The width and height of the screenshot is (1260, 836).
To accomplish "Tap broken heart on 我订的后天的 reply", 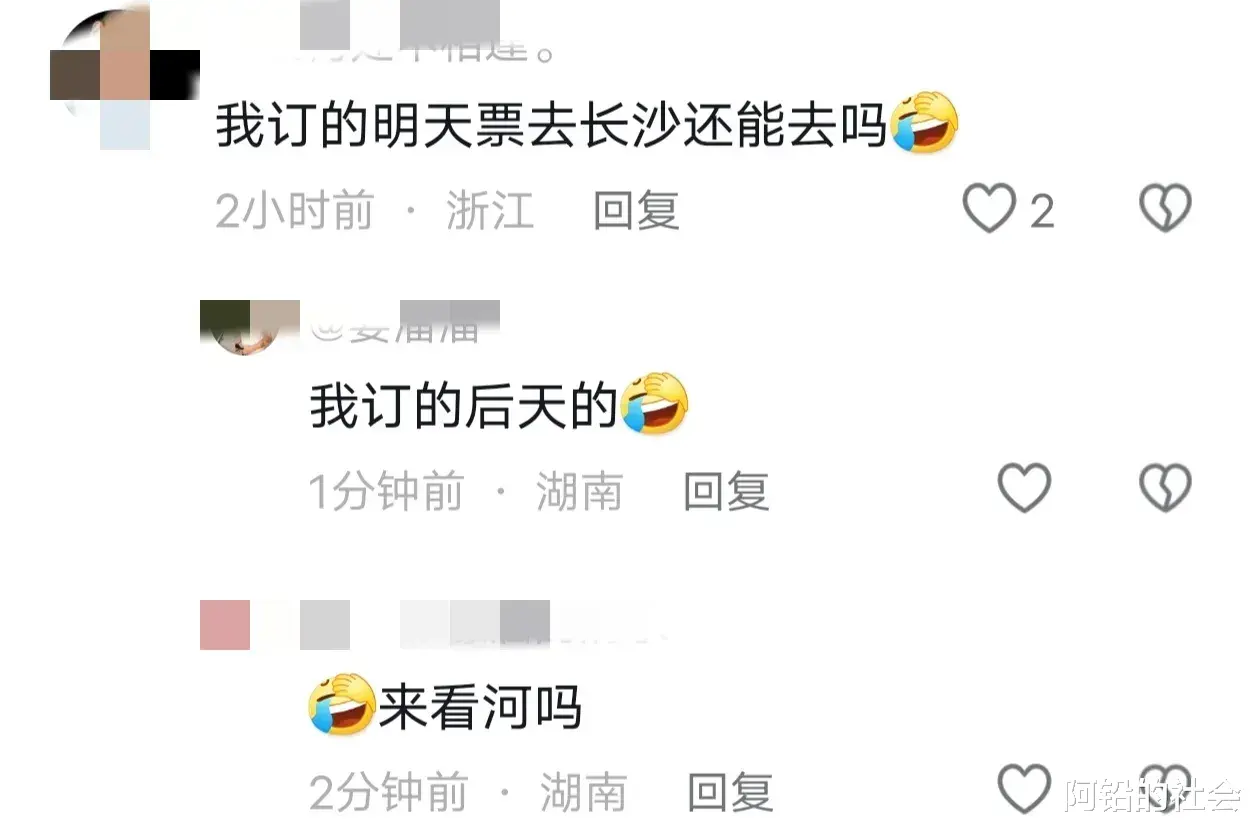I will (x=1166, y=488).
